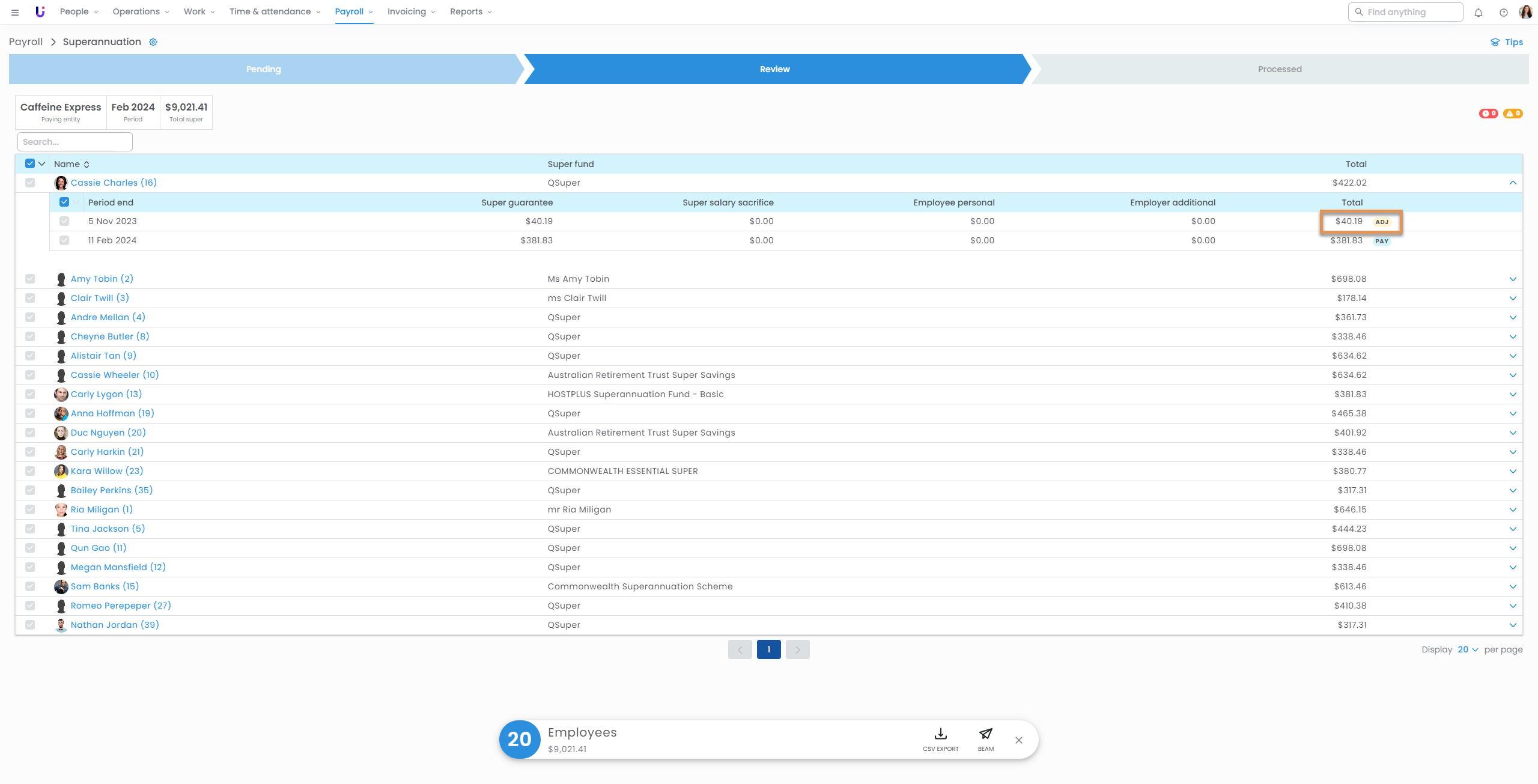
Task: Click the Tips link
Action: tap(1507, 42)
